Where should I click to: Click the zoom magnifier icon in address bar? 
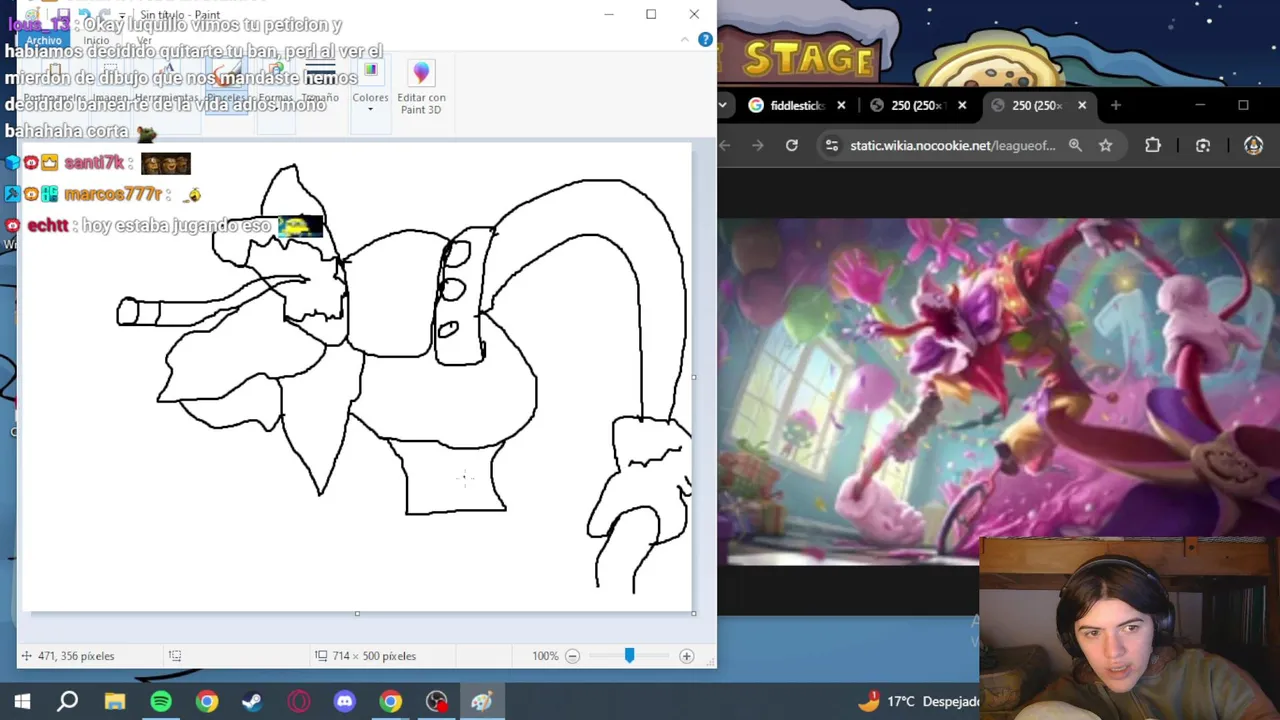(x=1075, y=145)
